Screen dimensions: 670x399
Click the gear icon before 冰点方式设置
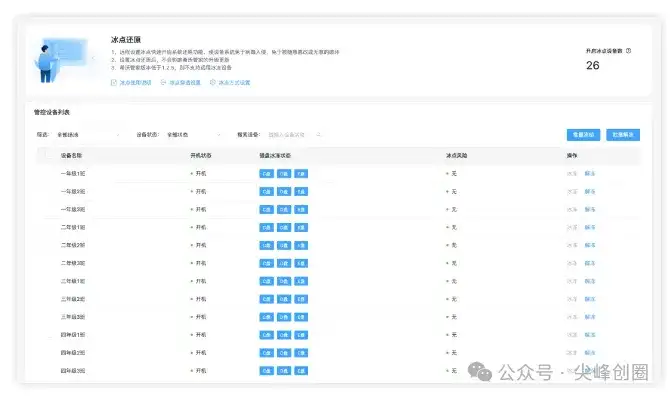213,82
